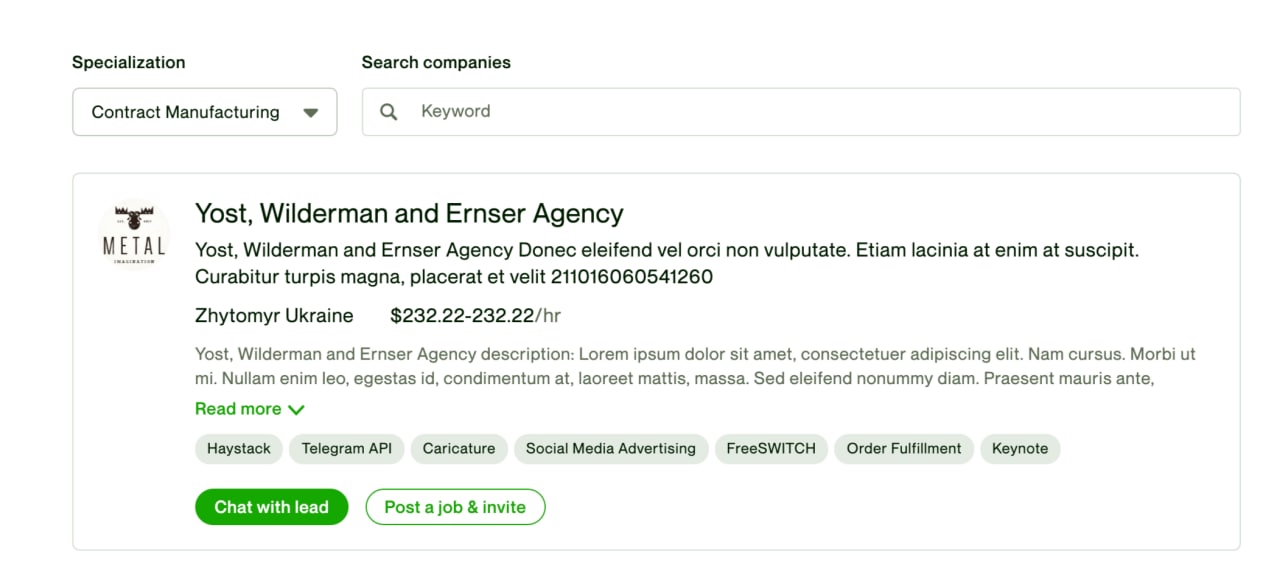Select the Caricature skill tag

tap(459, 449)
